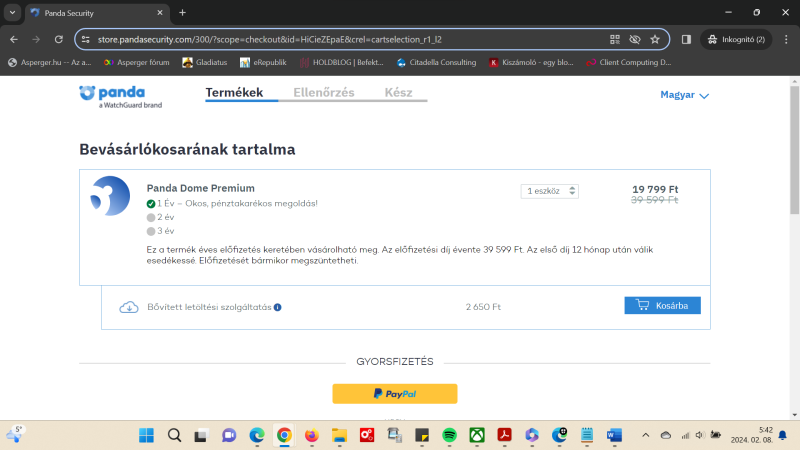Screen dimensions: 800x450
Task: Open info icon for Bővített letöltési szolgáltatás
Action: pyautogui.click(x=278, y=307)
